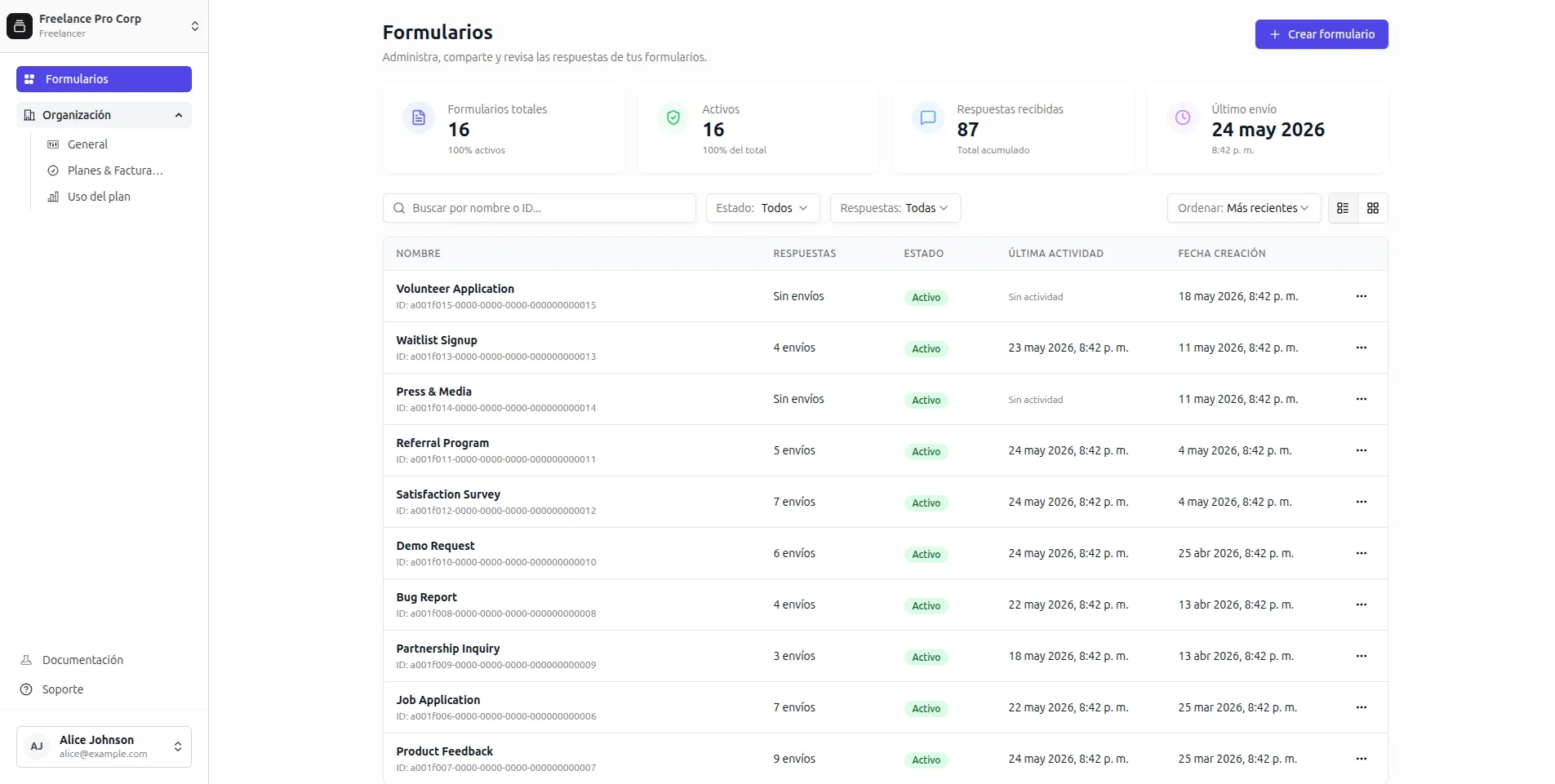
Task: Open actions menu for Waitlist Signup row
Action: click(1361, 348)
